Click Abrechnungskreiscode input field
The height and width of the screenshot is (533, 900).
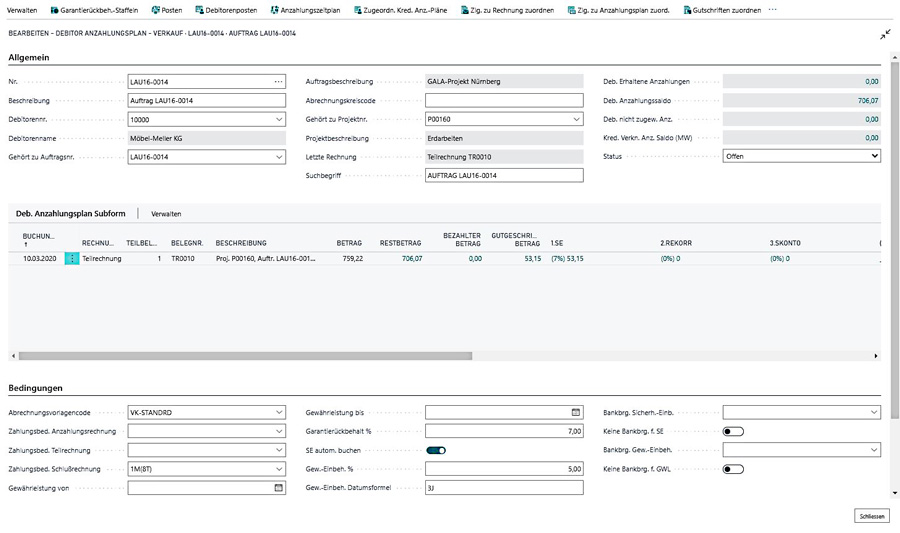pyautogui.click(x=504, y=100)
